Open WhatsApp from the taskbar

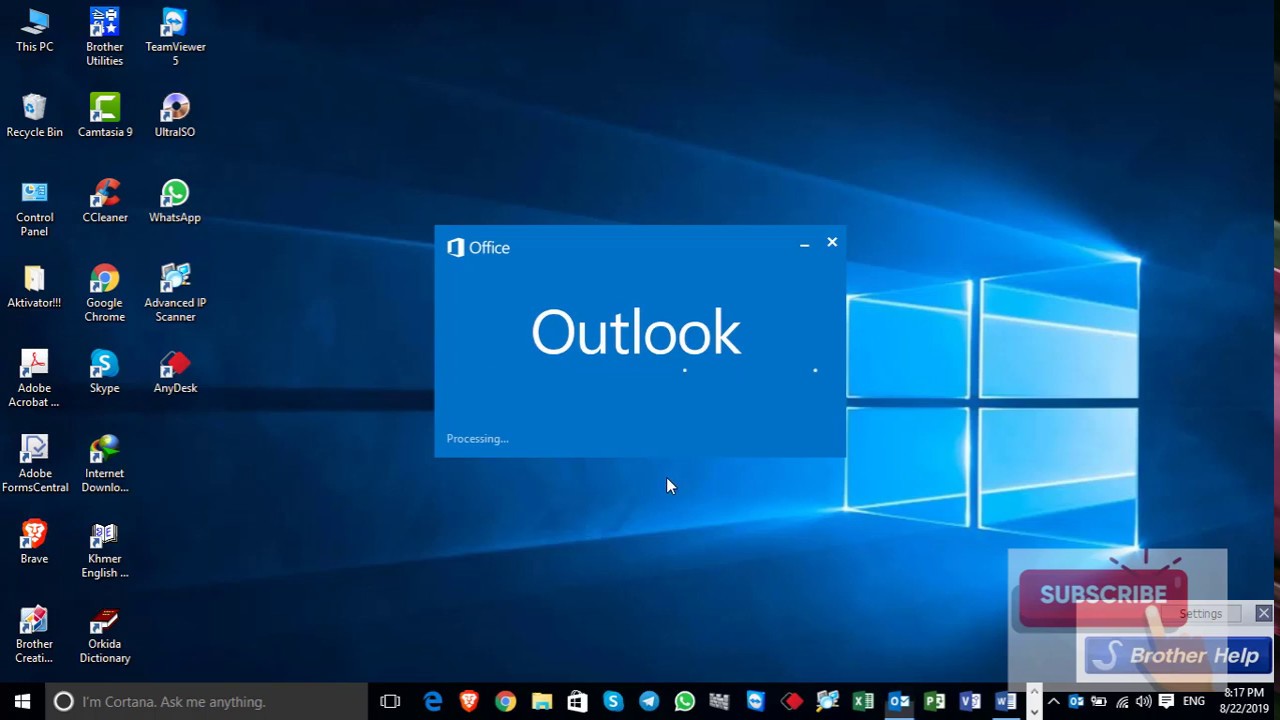(x=685, y=702)
